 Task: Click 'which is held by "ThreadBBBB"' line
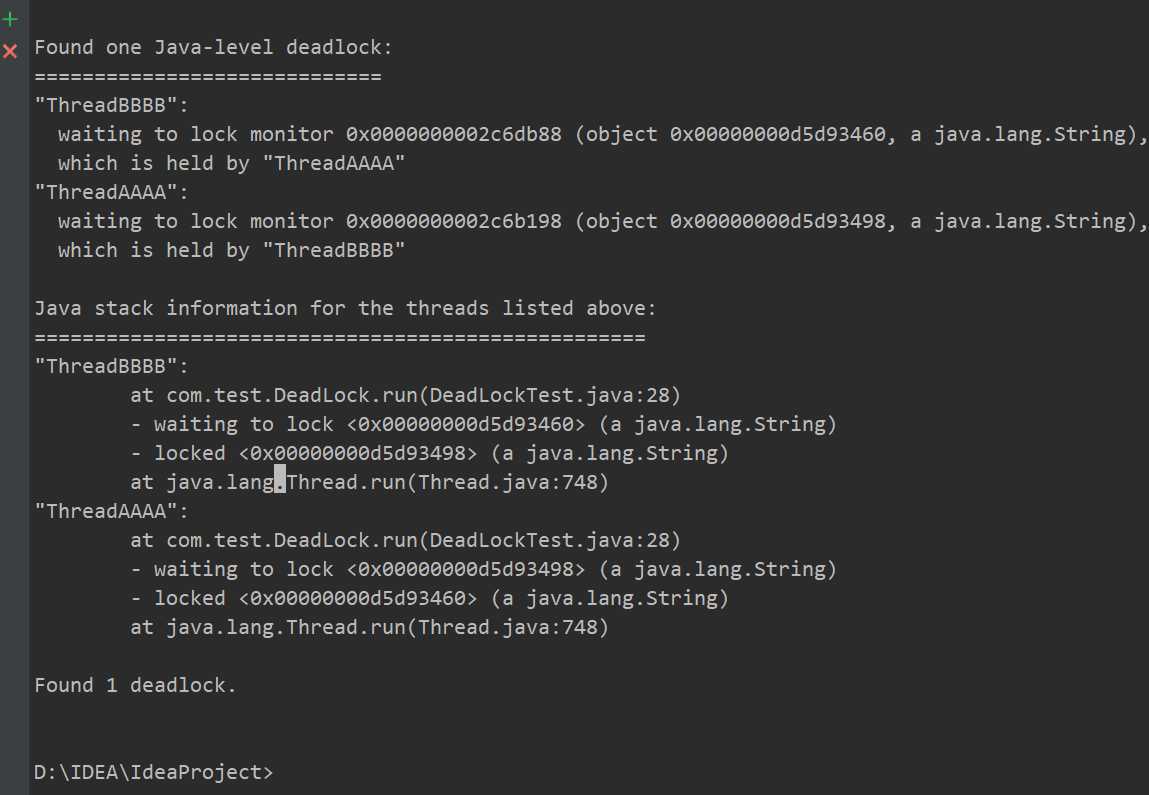click(x=232, y=251)
